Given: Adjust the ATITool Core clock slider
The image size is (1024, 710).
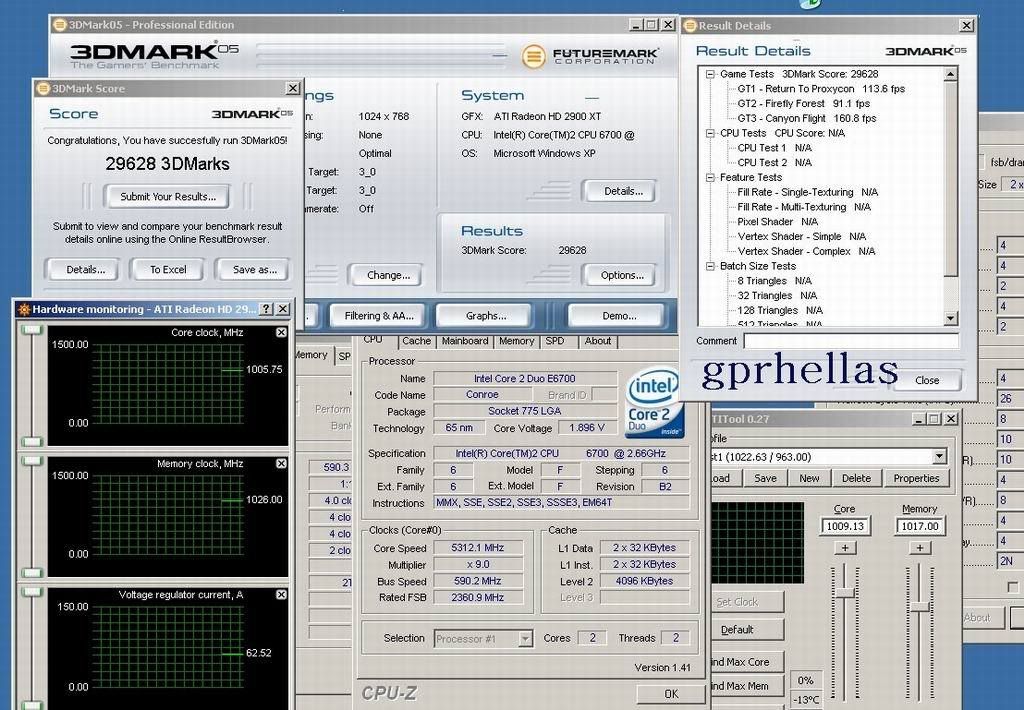Looking at the screenshot, I should click(x=844, y=592).
